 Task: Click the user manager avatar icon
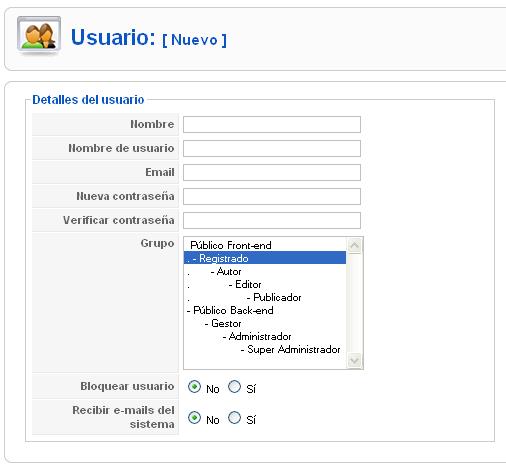[x=39, y=35]
